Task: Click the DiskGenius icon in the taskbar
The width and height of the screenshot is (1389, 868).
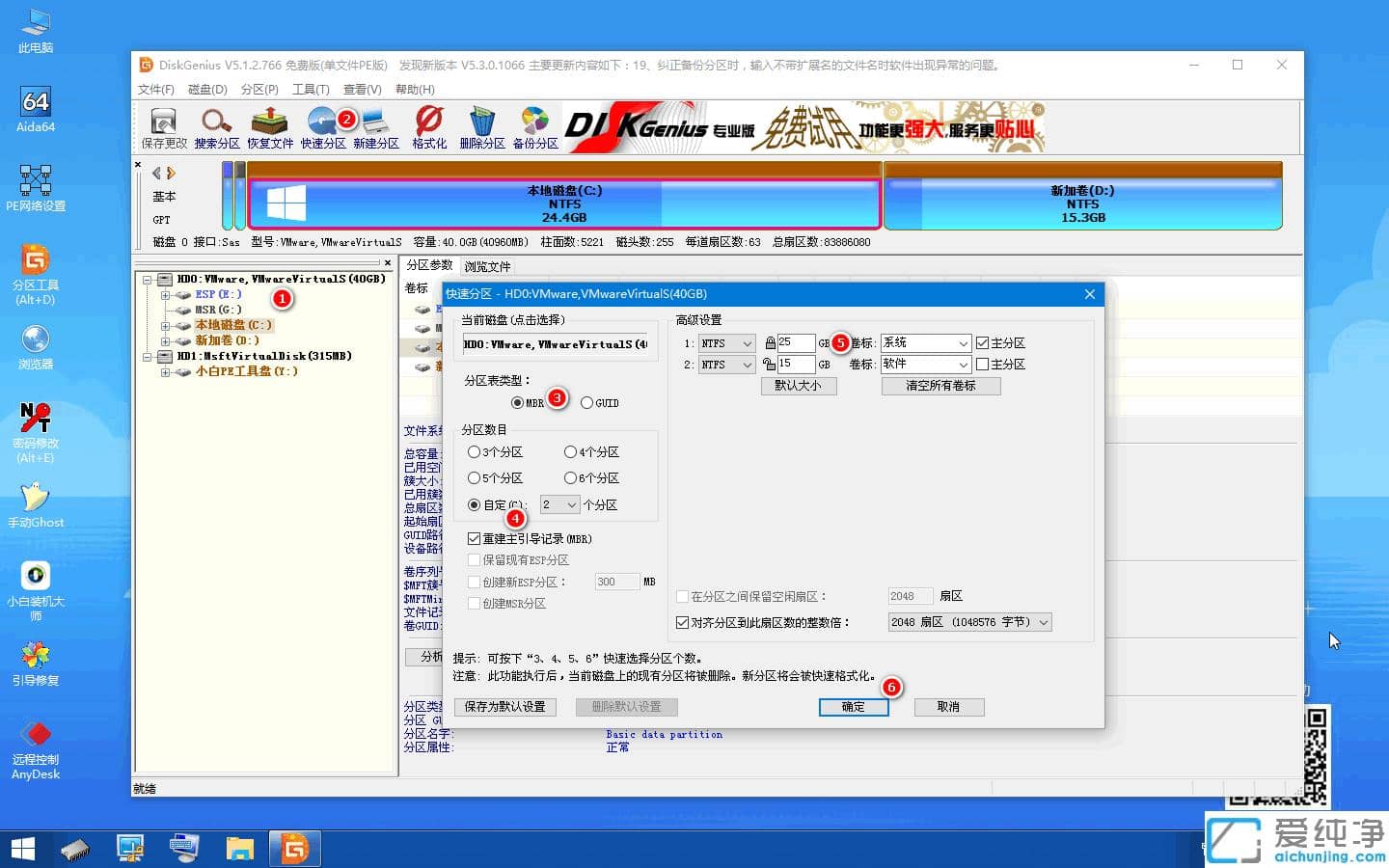Action: point(294,848)
